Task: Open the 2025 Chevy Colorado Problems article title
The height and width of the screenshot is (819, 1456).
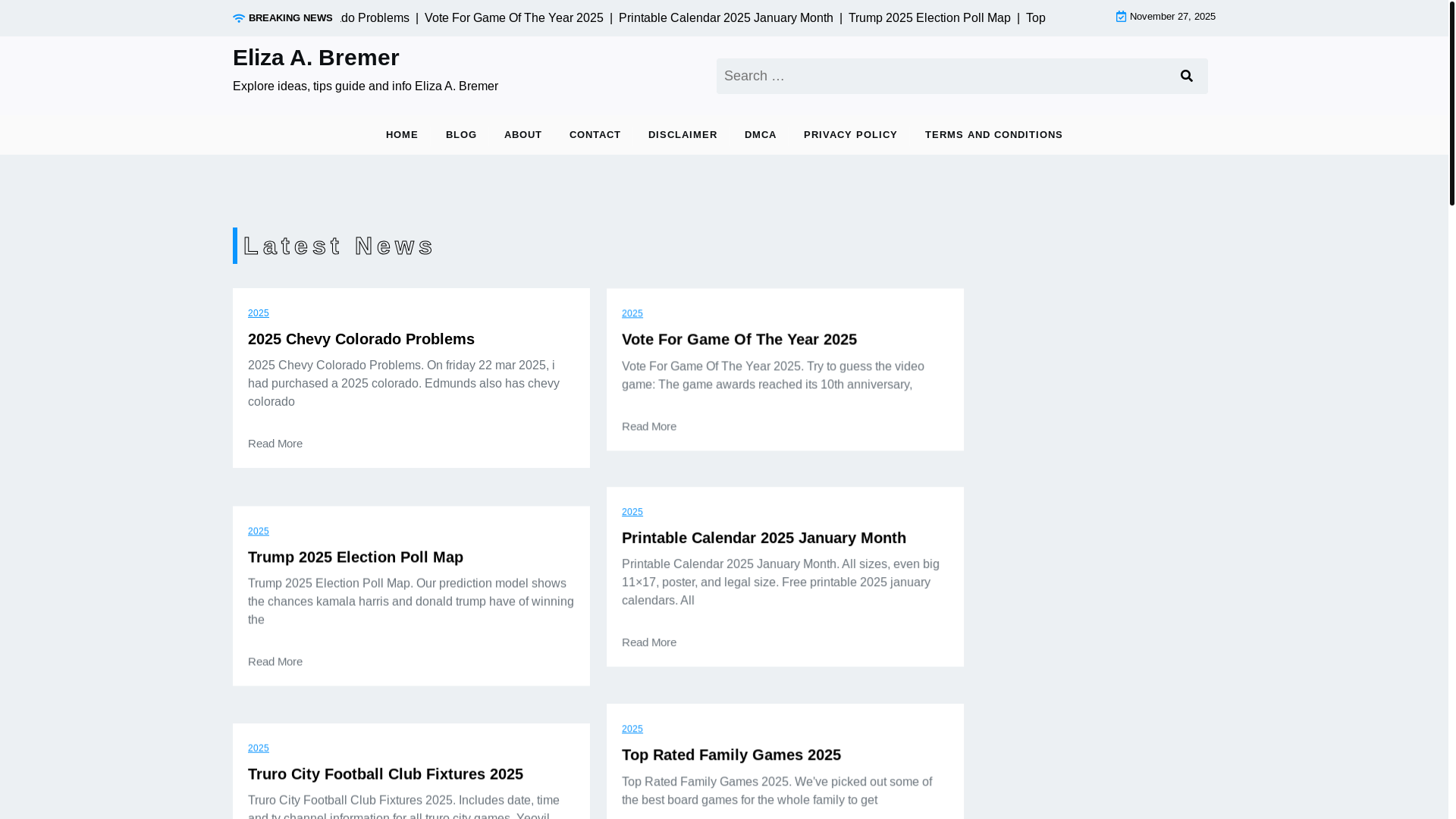Action: [x=361, y=339]
